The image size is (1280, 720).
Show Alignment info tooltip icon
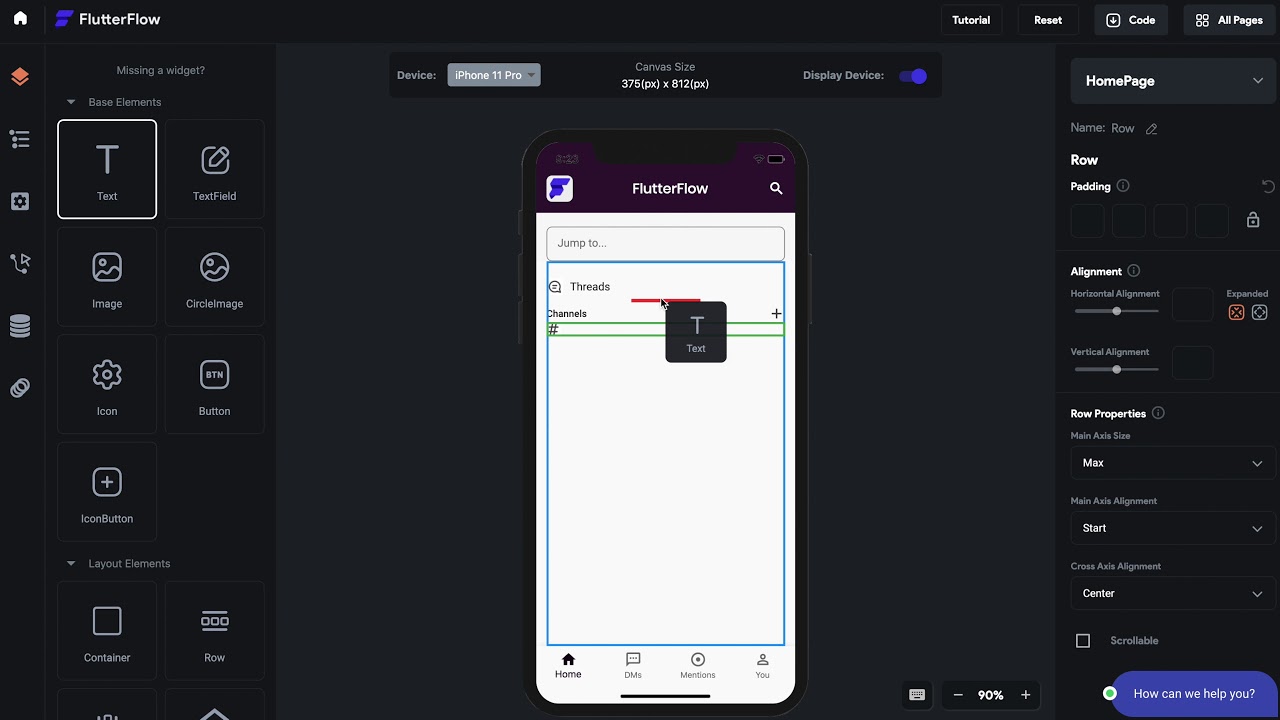tap(1134, 271)
